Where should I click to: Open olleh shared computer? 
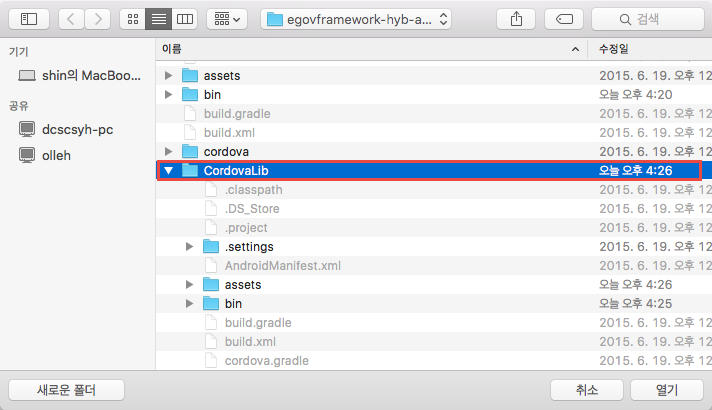tap(56, 154)
